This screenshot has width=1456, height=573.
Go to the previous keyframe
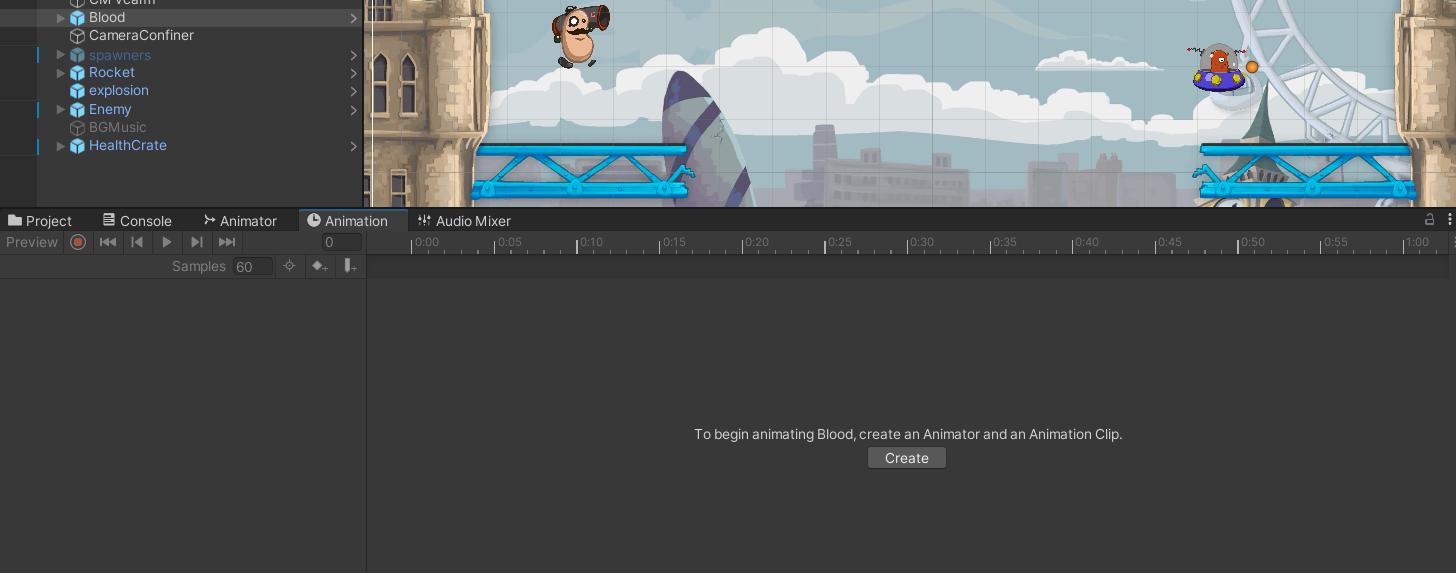coord(137,242)
